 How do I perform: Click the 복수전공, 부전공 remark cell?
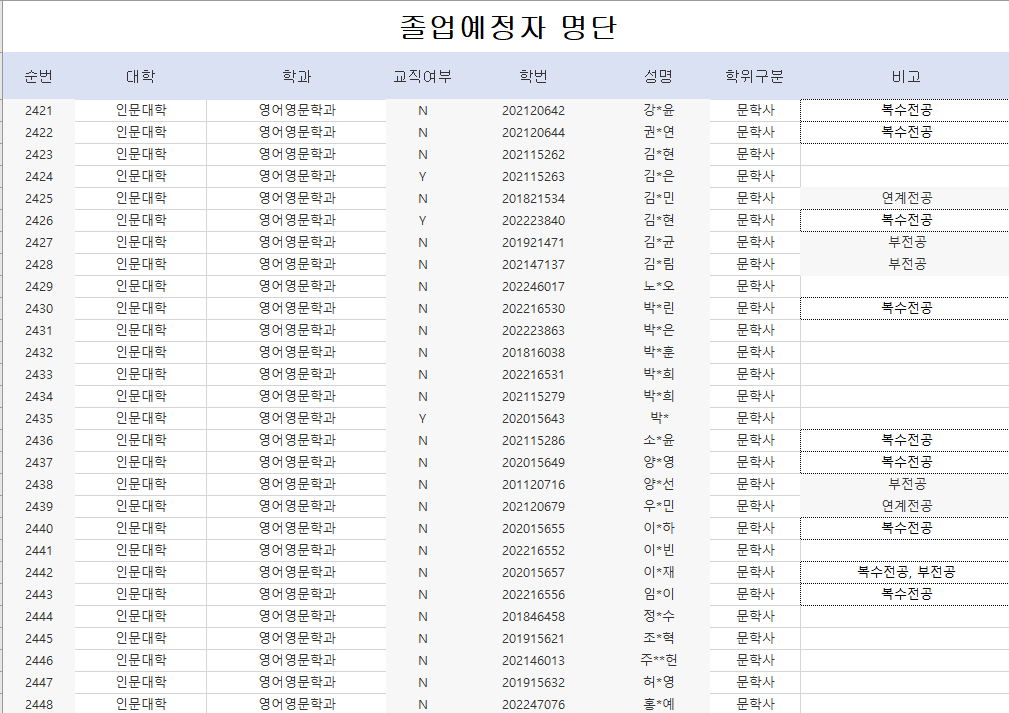click(x=905, y=573)
